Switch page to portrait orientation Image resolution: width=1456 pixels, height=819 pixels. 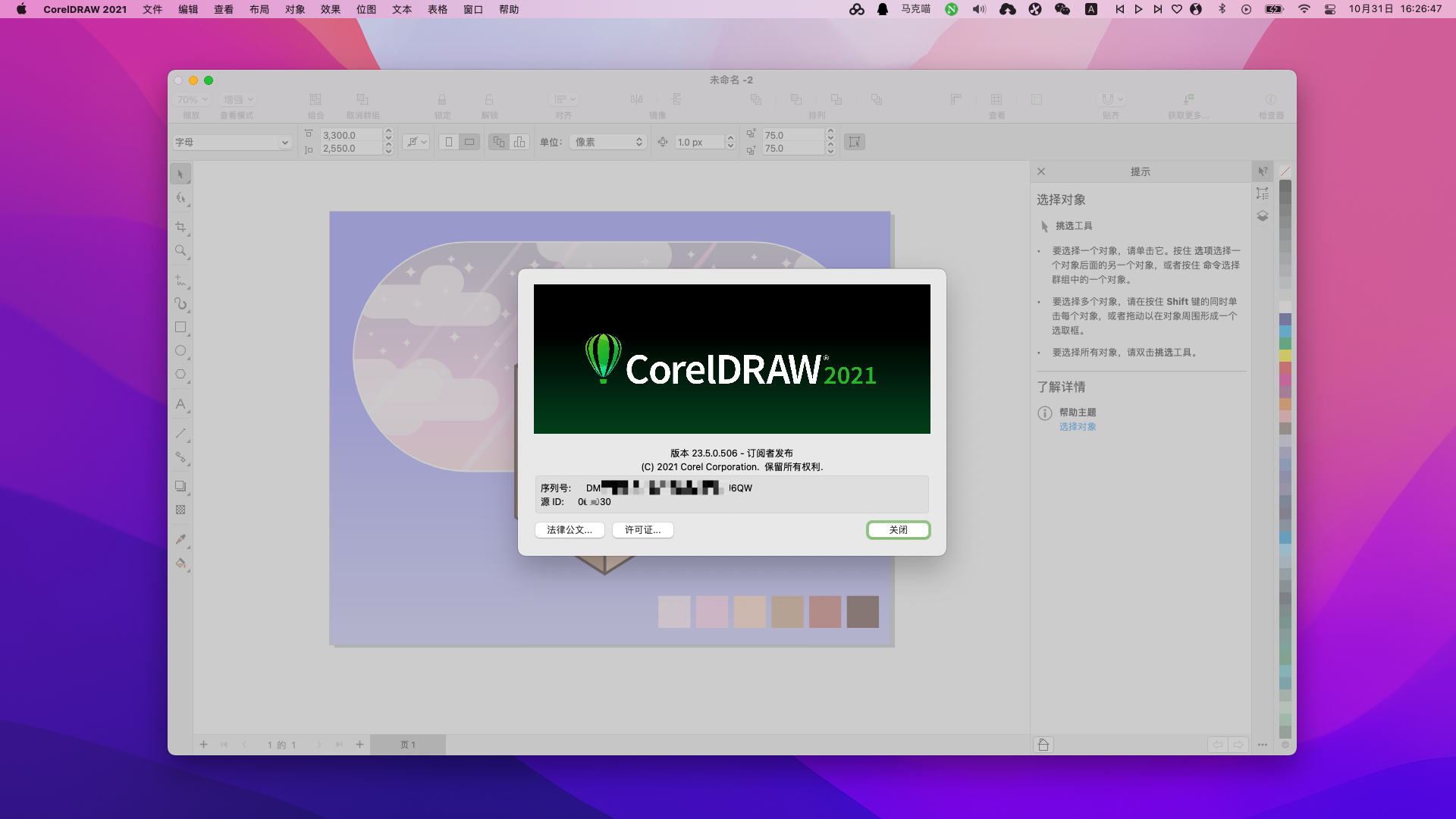(449, 142)
